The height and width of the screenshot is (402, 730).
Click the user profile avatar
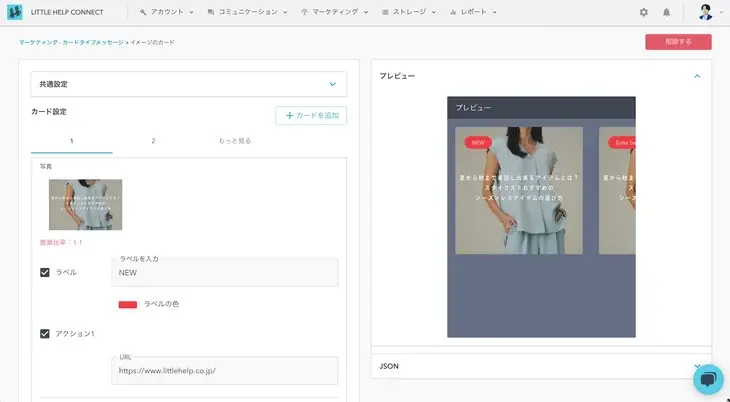705,12
